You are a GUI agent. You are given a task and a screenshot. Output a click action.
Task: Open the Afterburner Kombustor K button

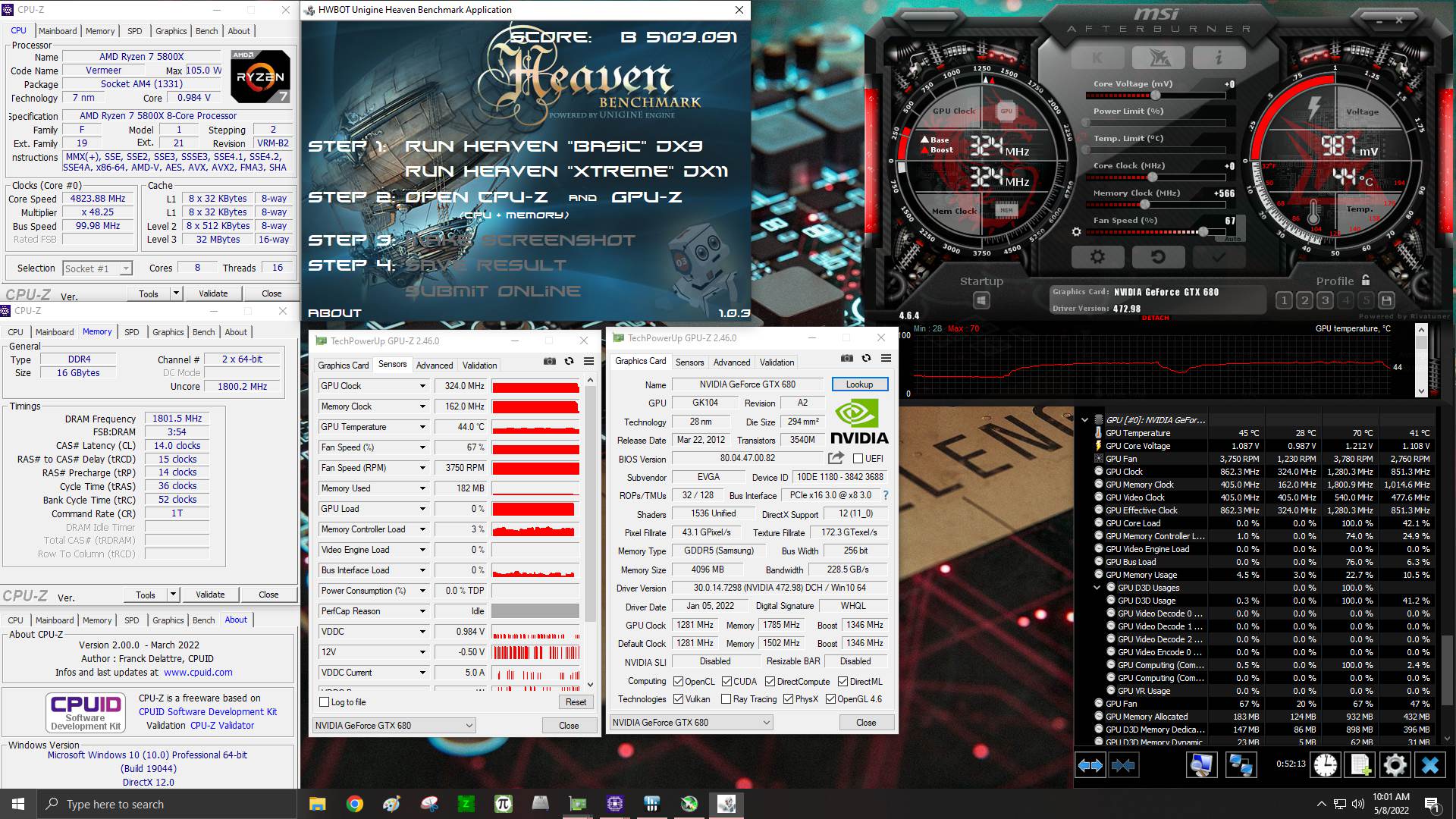1097,58
